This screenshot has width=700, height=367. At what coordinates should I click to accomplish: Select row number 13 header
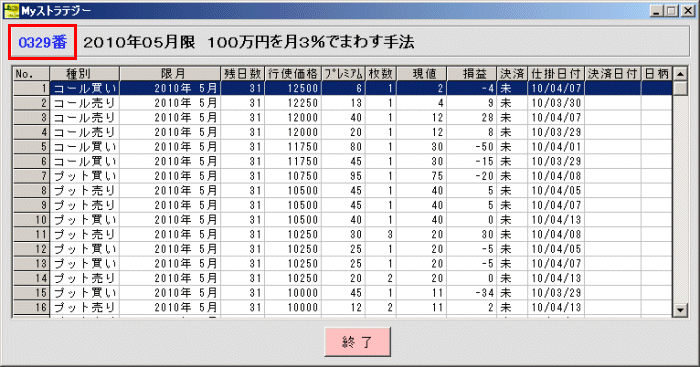point(31,263)
